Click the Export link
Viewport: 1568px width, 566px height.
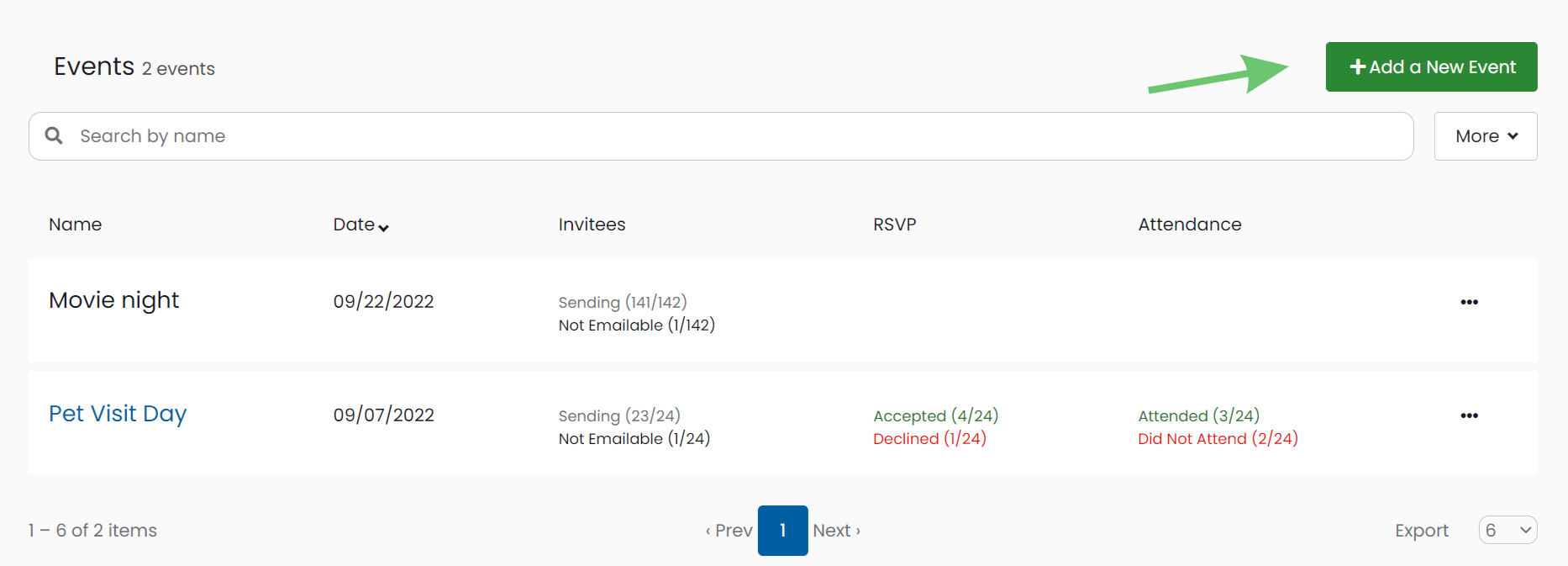click(x=1421, y=531)
